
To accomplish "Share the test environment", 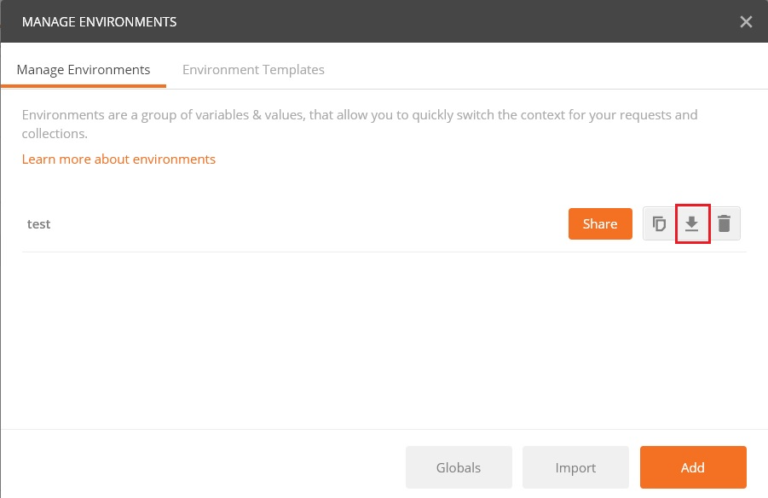I will 600,224.
